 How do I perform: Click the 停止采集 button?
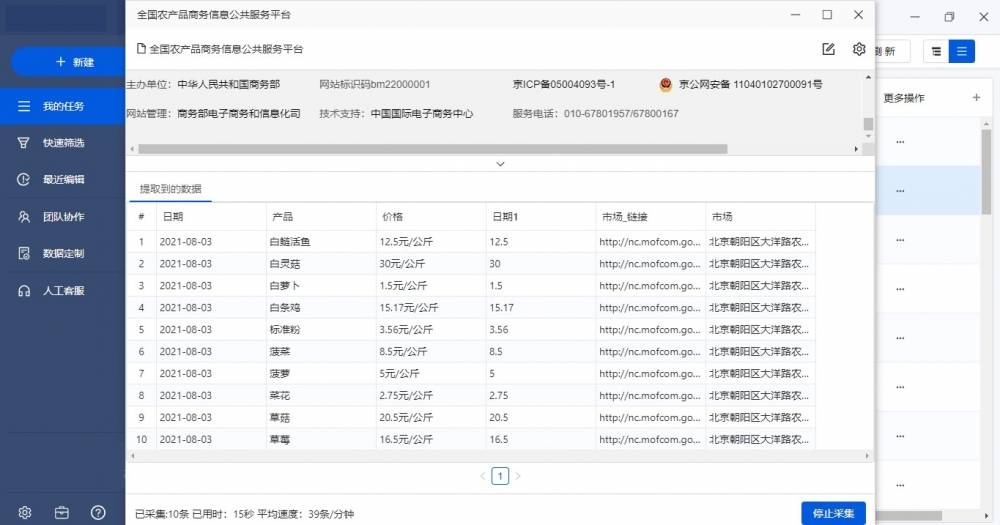(x=833, y=513)
